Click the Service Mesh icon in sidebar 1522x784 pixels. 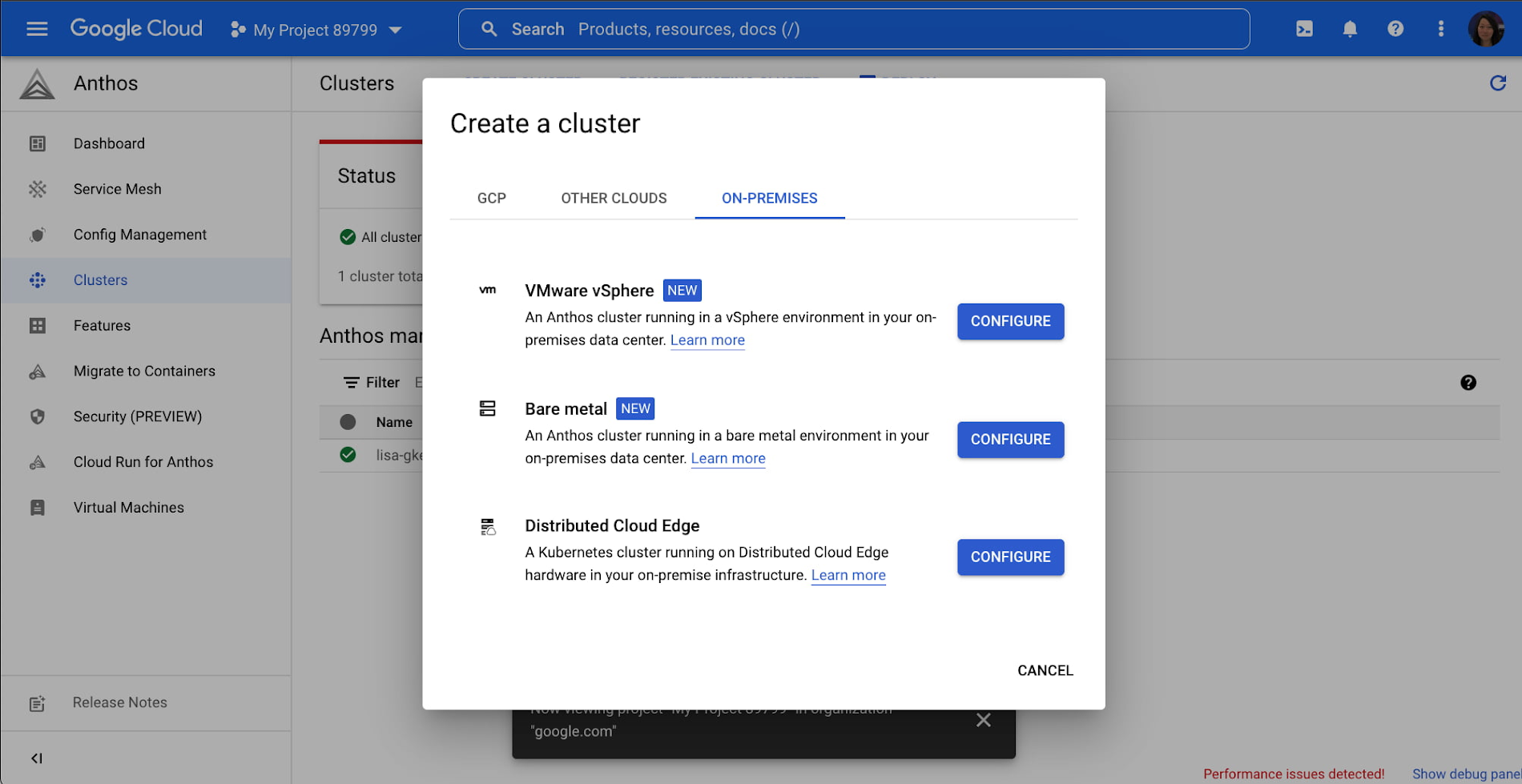37,189
